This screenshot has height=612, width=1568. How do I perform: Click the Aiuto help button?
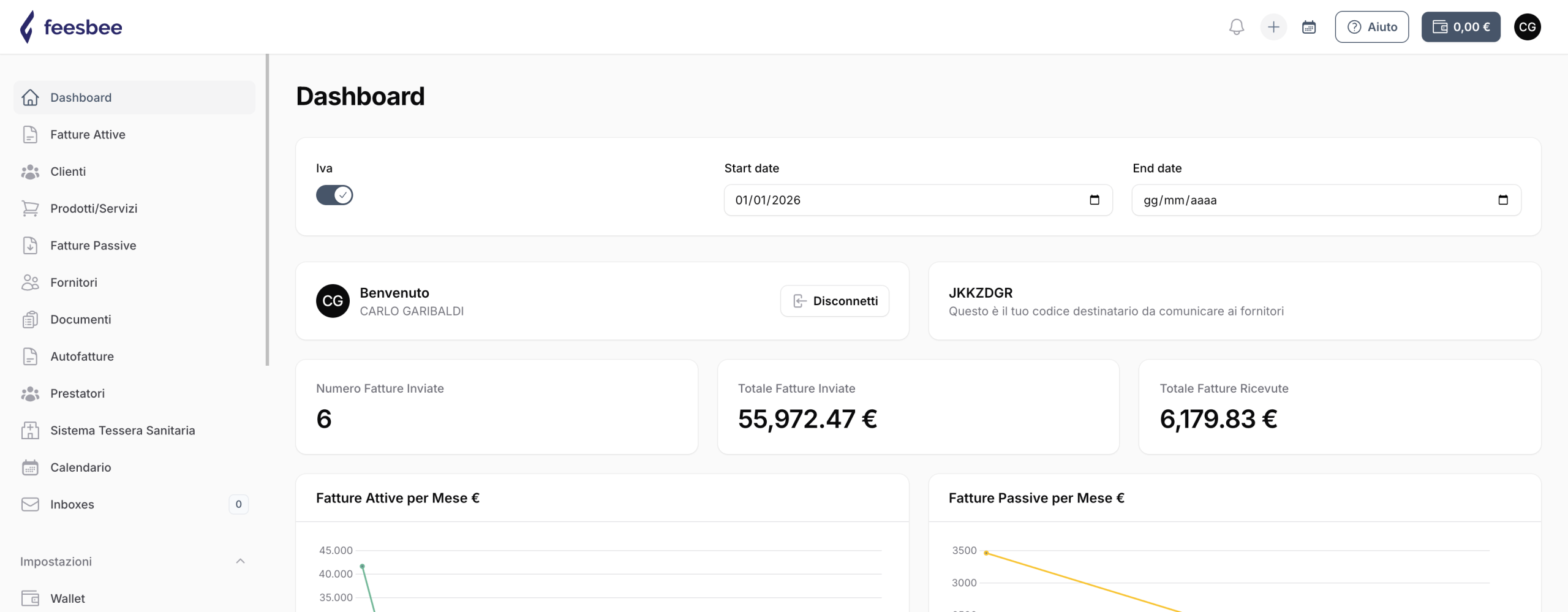[1371, 27]
